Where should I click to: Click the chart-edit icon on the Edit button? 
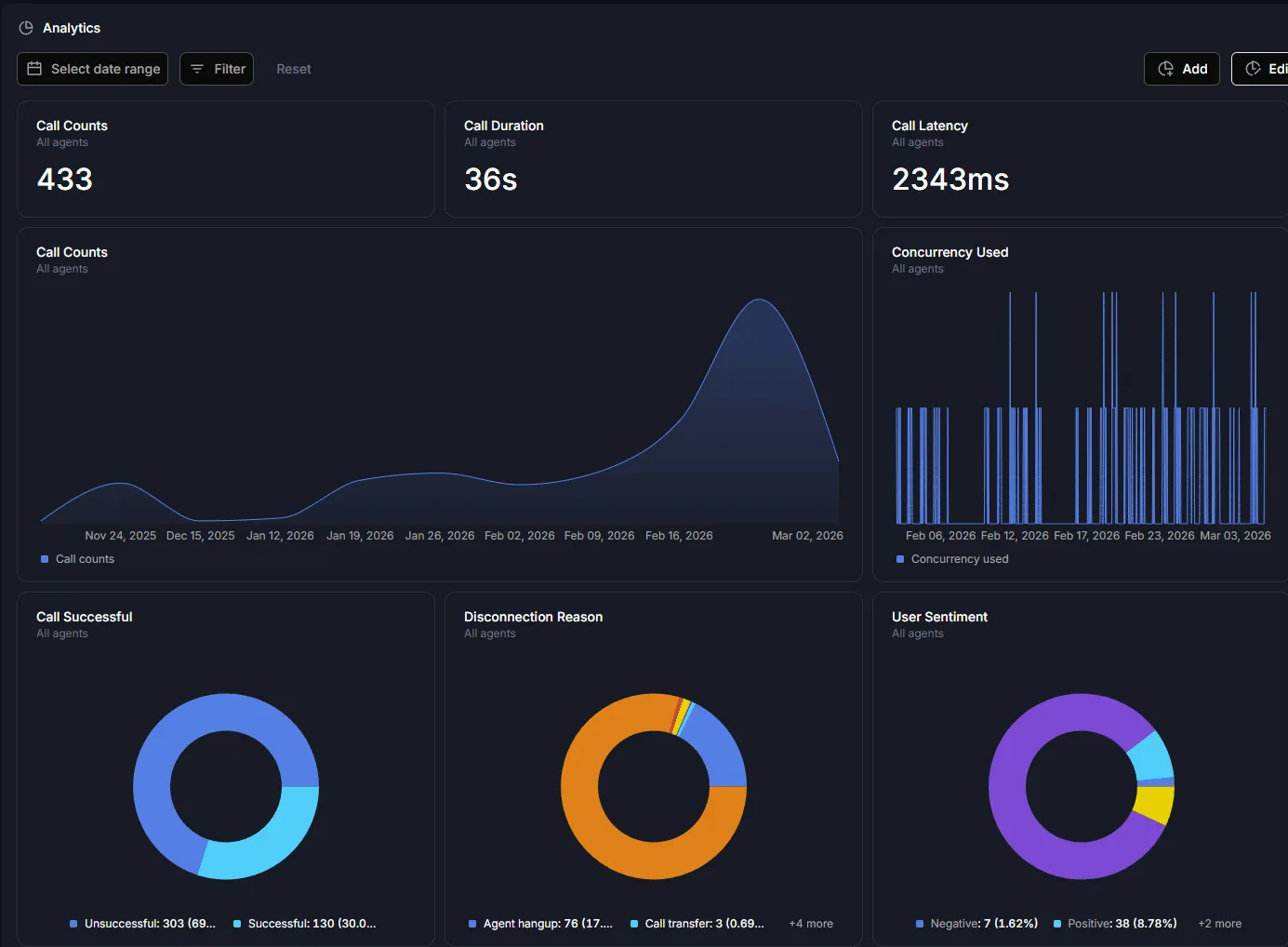point(1252,68)
